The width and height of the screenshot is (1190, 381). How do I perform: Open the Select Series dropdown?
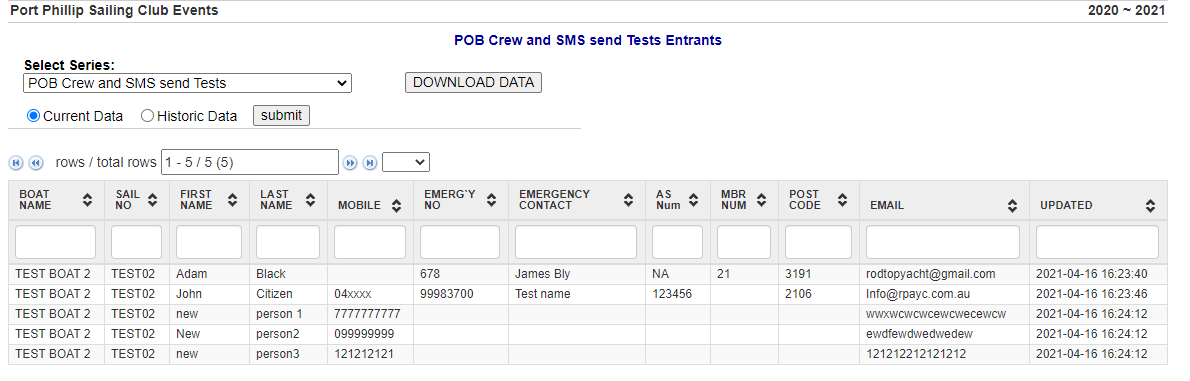coord(187,83)
